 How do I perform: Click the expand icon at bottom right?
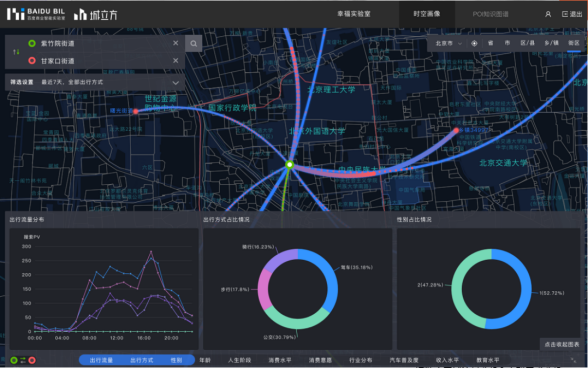[573, 360]
